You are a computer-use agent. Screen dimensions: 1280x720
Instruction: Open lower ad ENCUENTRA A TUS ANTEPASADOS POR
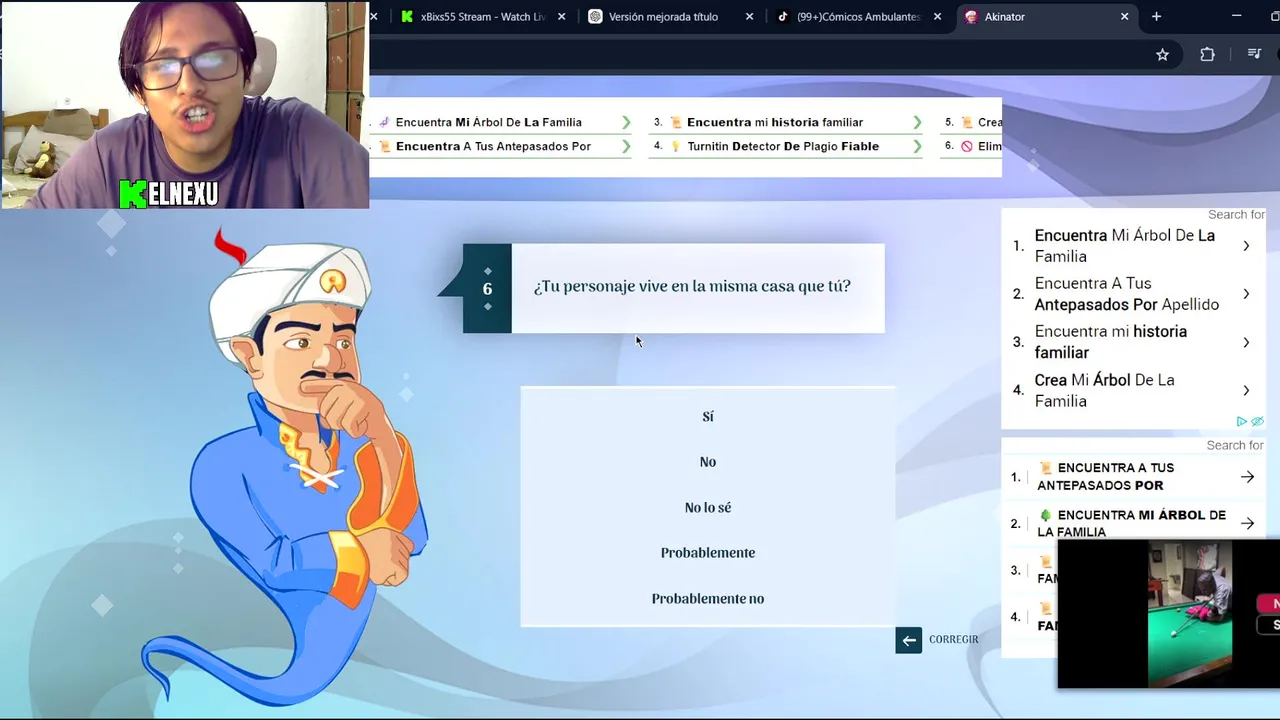[1105, 477]
